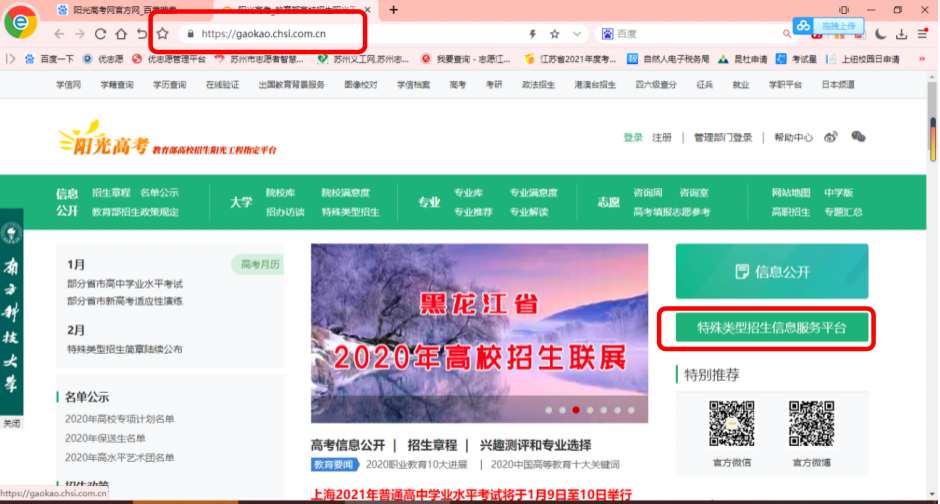Open the WeChat icon in the site header

click(x=858, y=137)
